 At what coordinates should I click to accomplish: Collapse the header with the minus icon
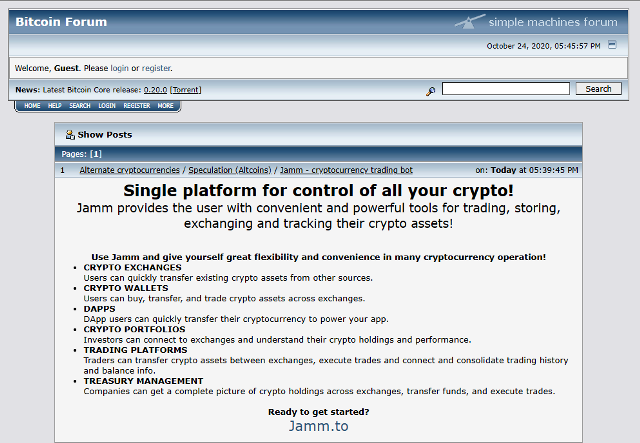(613, 45)
